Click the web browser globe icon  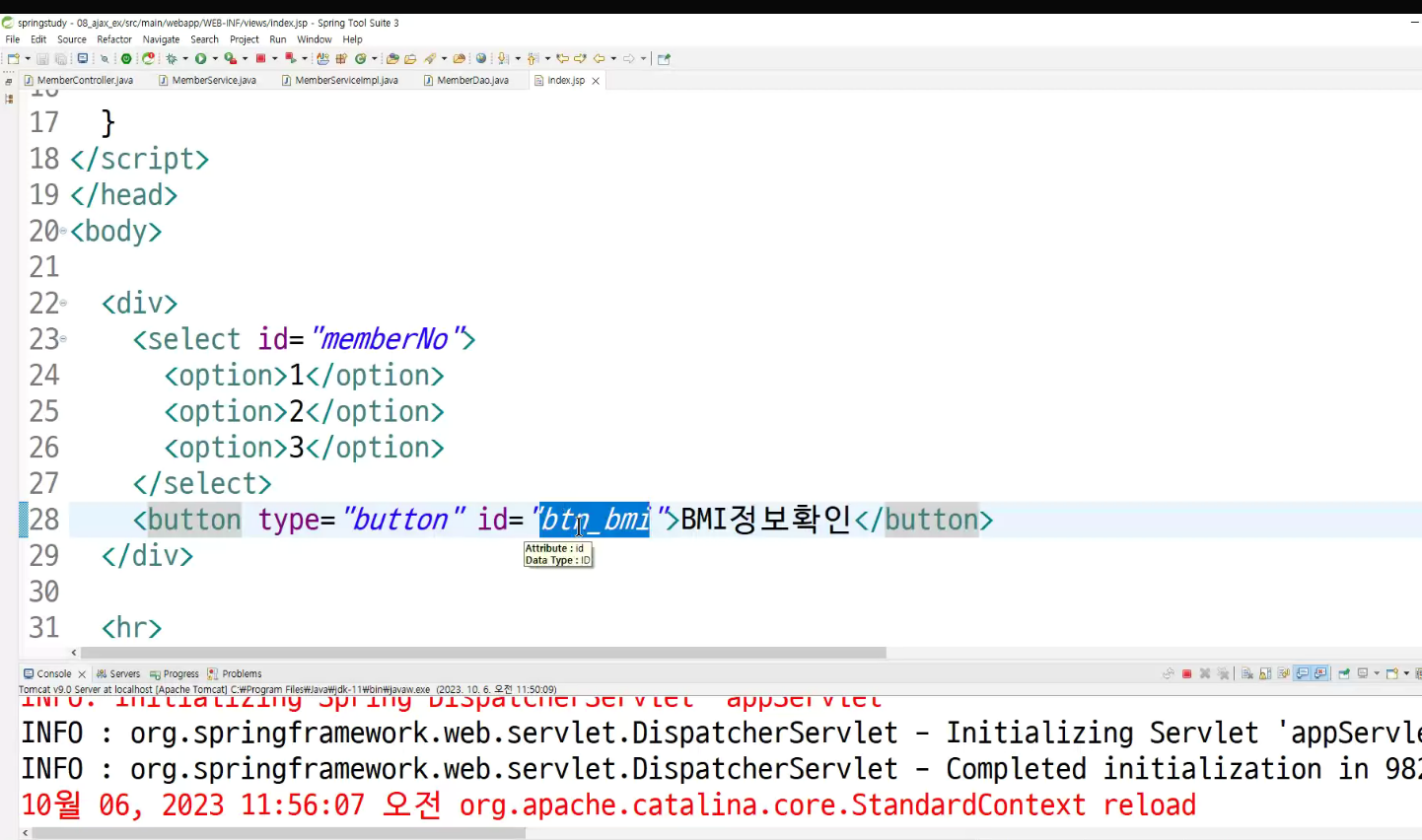point(481,59)
